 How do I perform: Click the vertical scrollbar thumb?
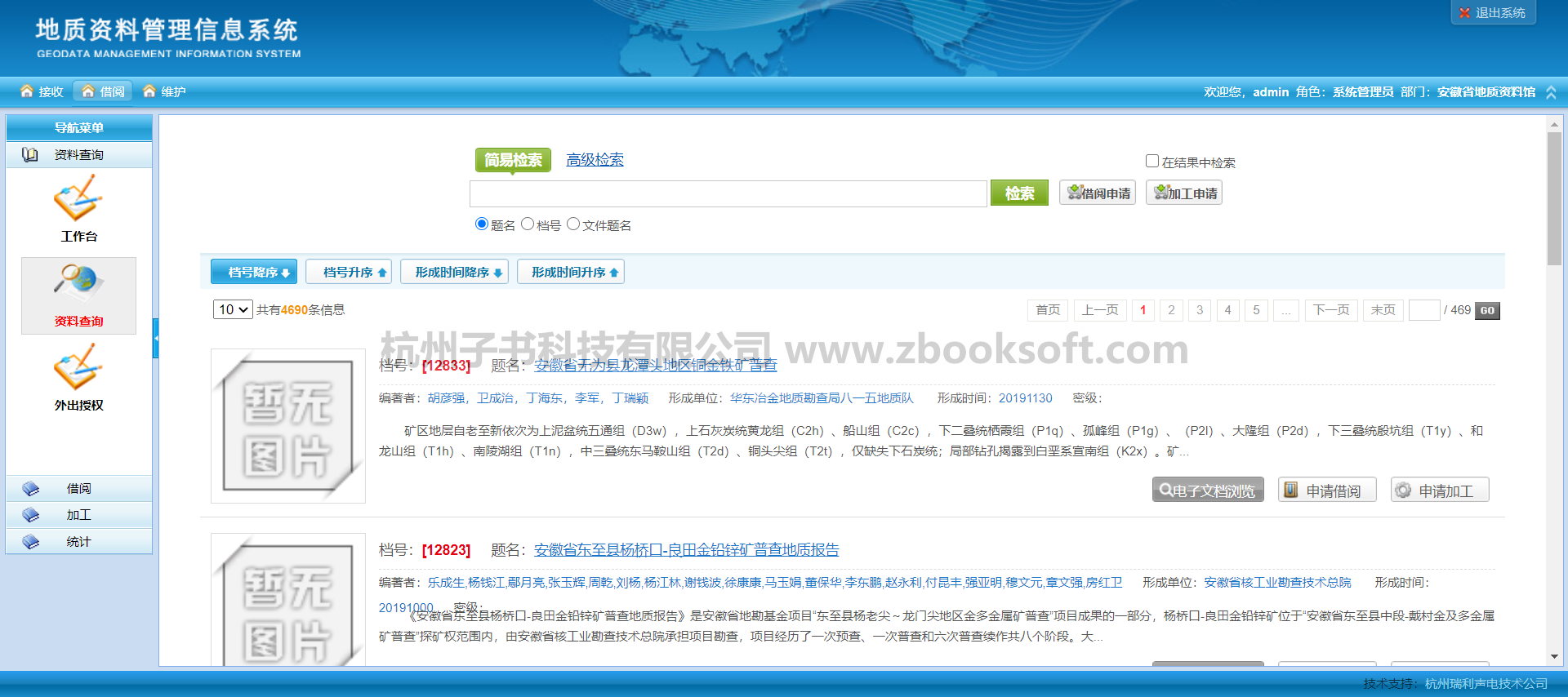(1554, 198)
